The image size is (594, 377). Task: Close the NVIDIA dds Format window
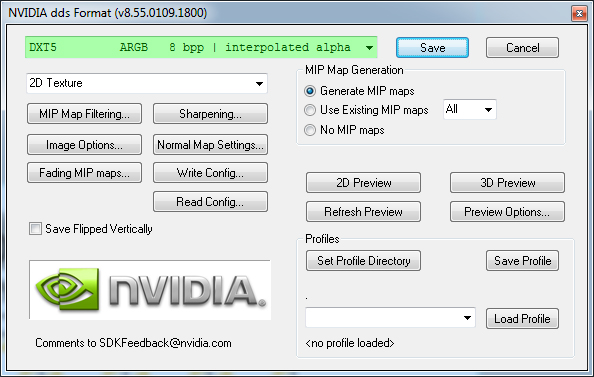point(579,14)
